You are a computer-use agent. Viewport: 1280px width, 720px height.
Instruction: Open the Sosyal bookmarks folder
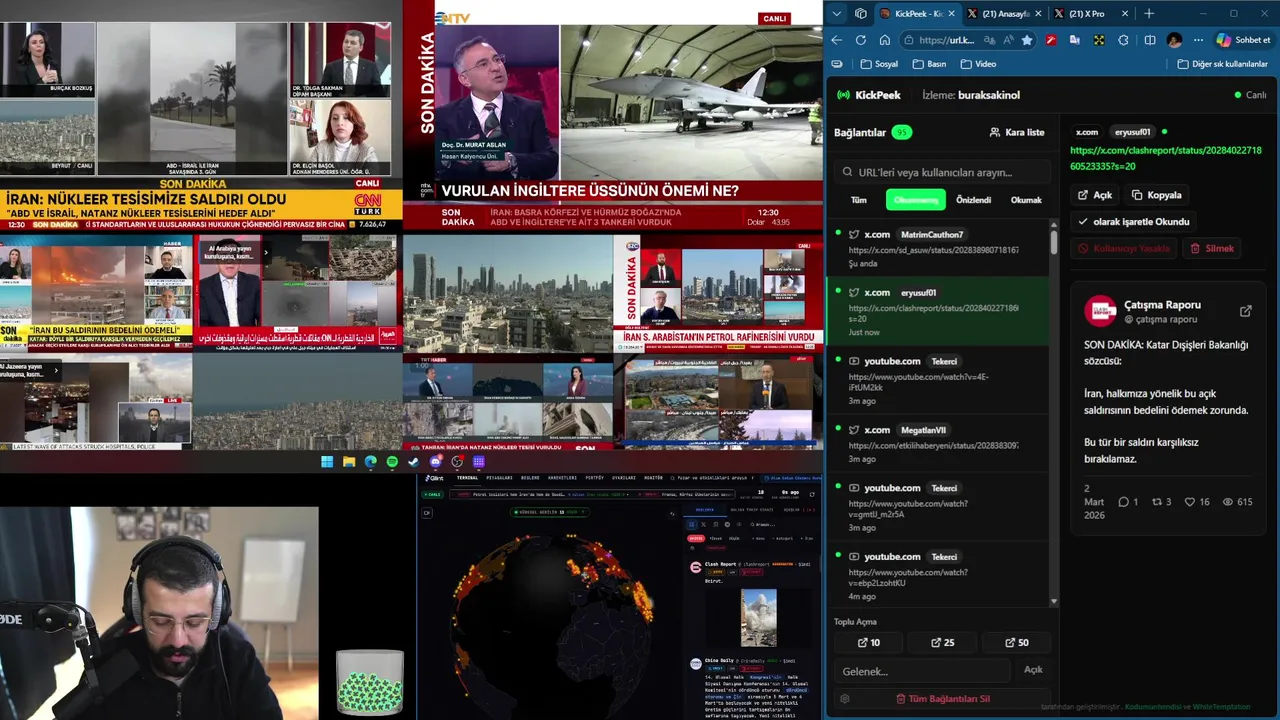pyautogui.click(x=878, y=64)
